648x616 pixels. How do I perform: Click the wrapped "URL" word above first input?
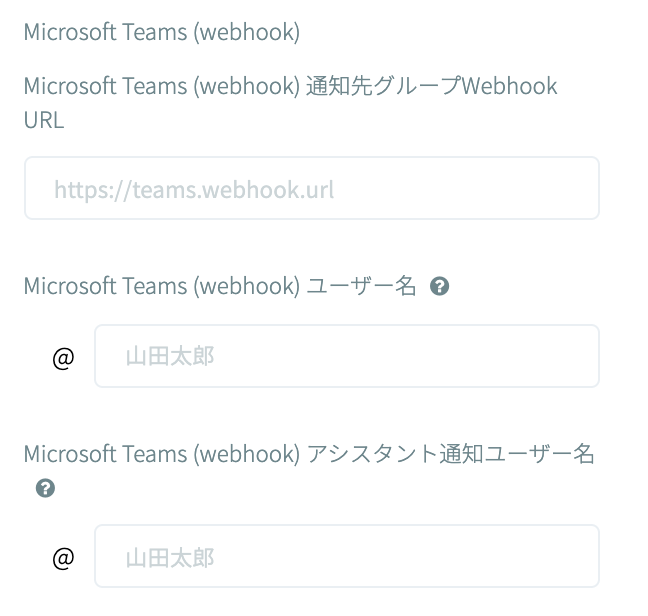click(44, 120)
